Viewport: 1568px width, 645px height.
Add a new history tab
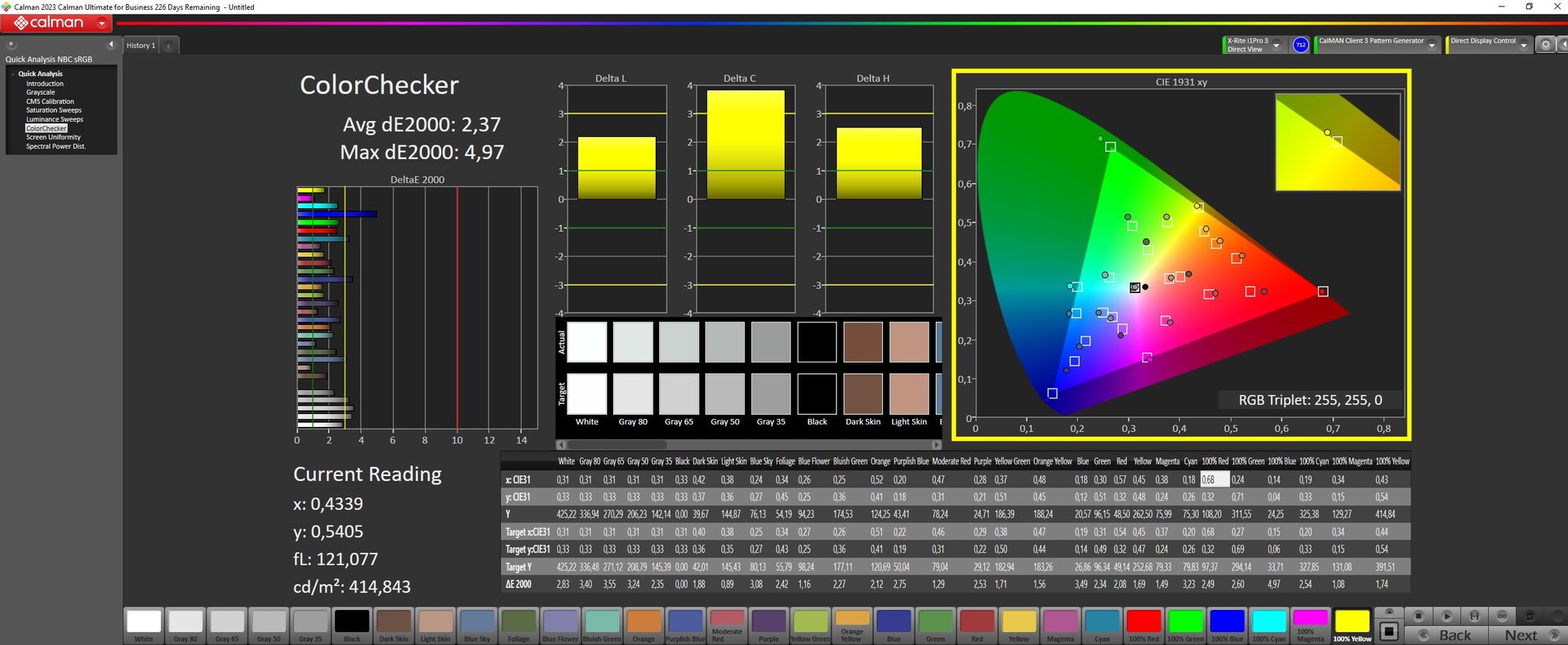[169, 46]
